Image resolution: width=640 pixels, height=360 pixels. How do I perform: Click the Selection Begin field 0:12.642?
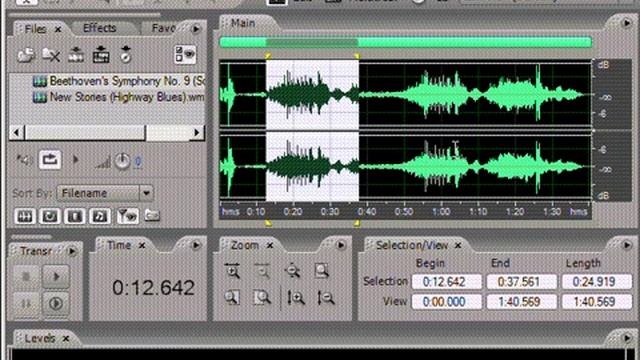[x=447, y=282]
